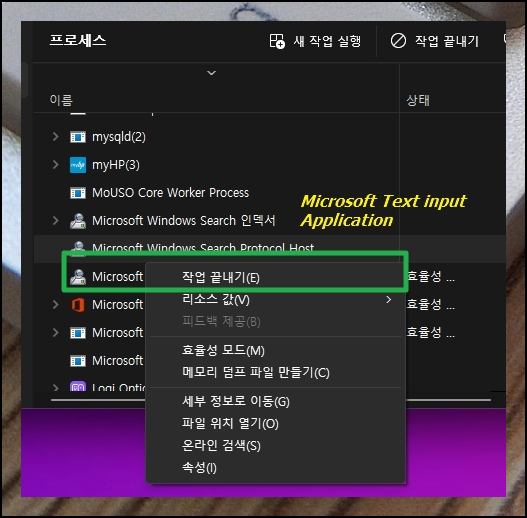The width and height of the screenshot is (527, 518).
Task: Click the purple Logi Options icon
Action: (78, 386)
